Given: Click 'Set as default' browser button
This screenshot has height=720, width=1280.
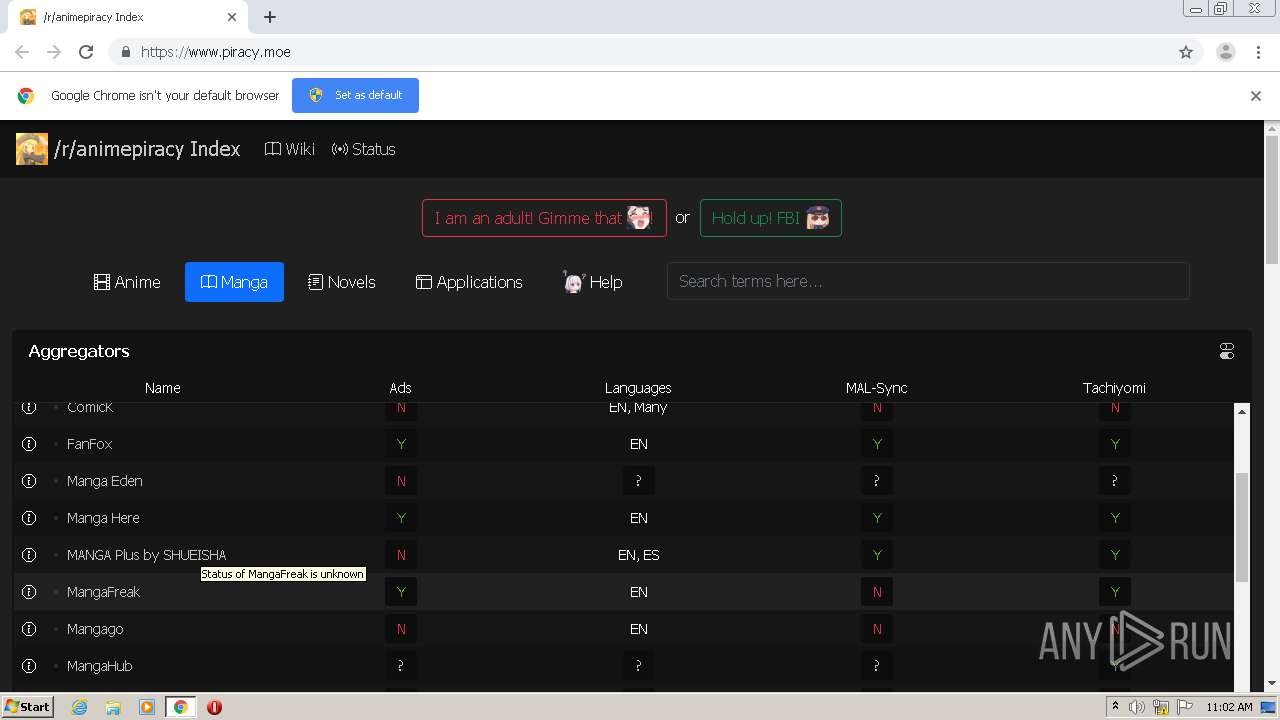Looking at the screenshot, I should tap(355, 95).
